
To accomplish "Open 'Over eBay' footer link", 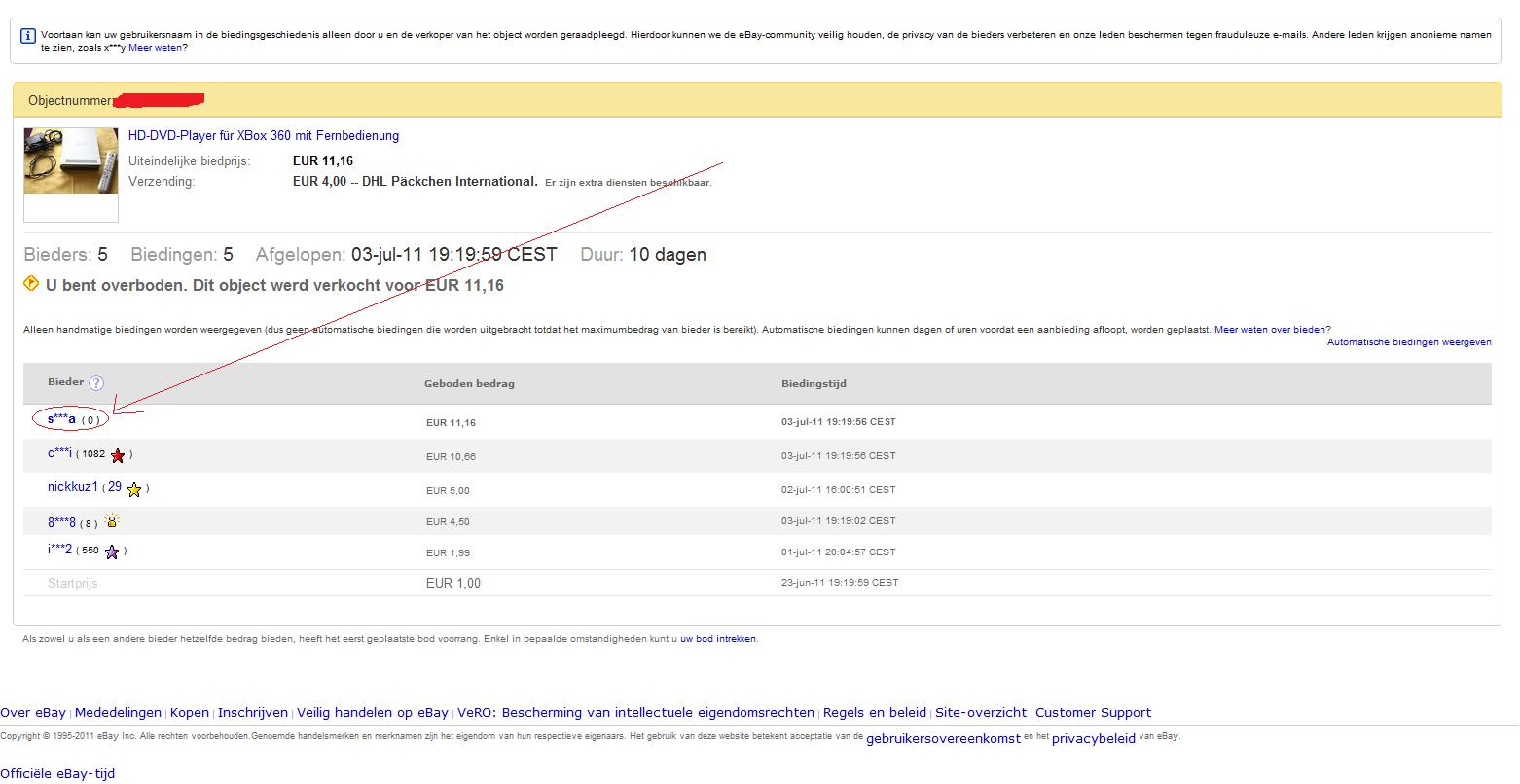I will pos(33,713).
